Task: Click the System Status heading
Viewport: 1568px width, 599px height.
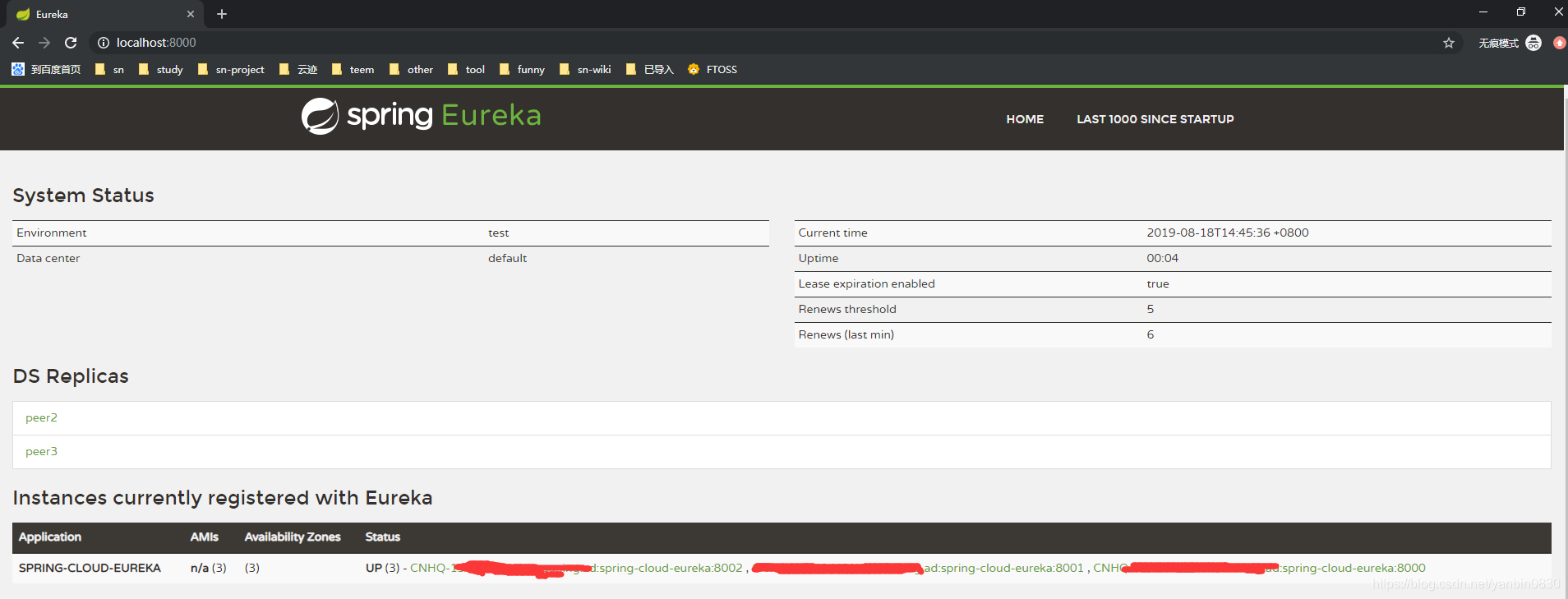Action: 83,196
